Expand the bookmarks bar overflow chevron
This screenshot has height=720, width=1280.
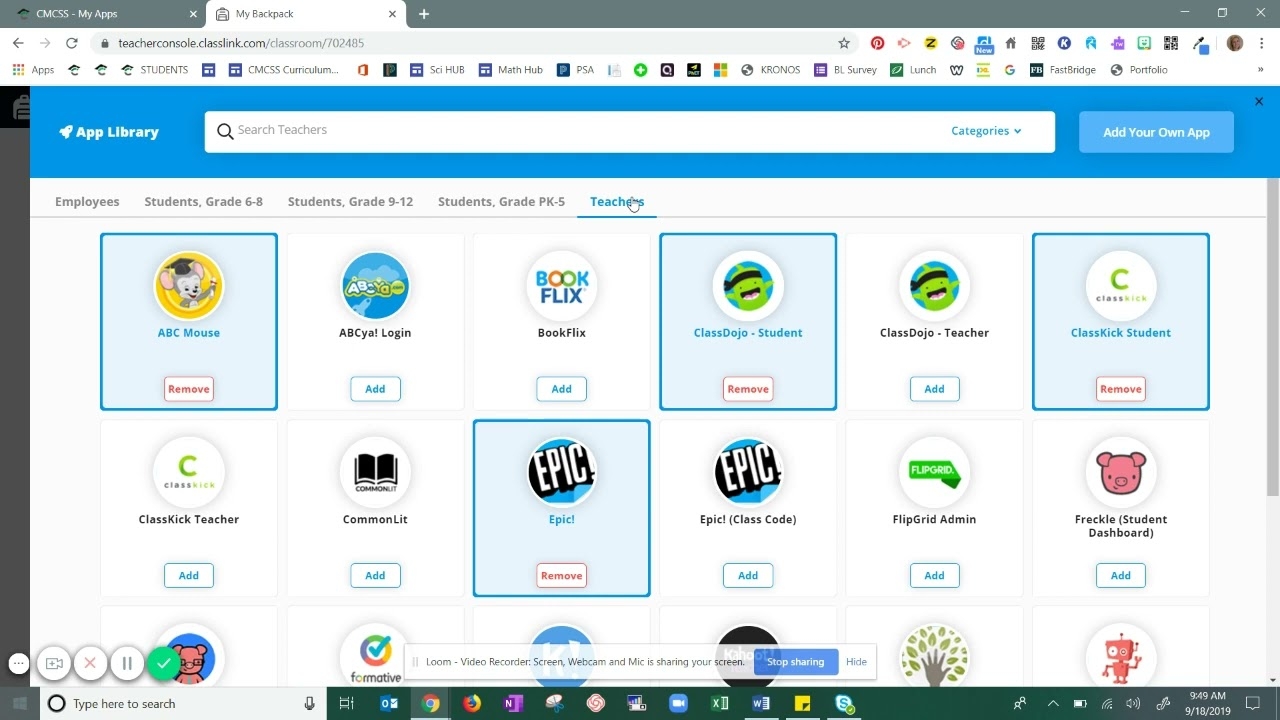pos(1262,69)
